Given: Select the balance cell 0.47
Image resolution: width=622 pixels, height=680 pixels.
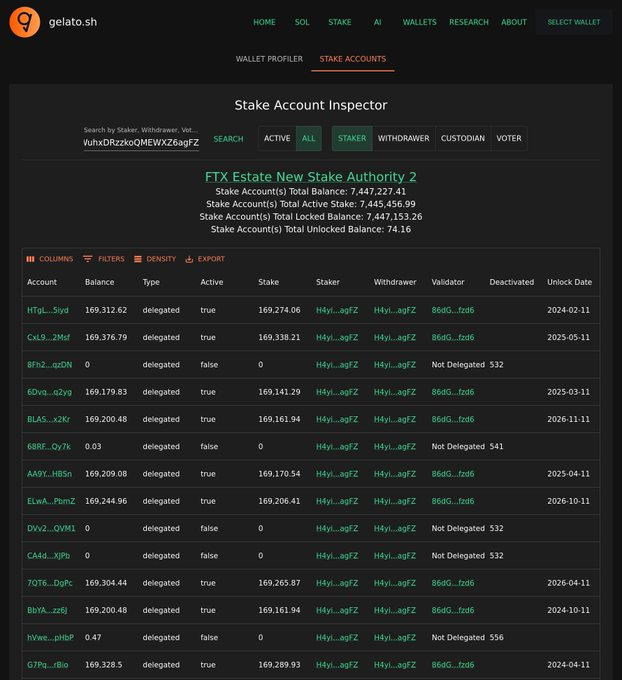Looking at the screenshot, I should (x=93, y=638).
